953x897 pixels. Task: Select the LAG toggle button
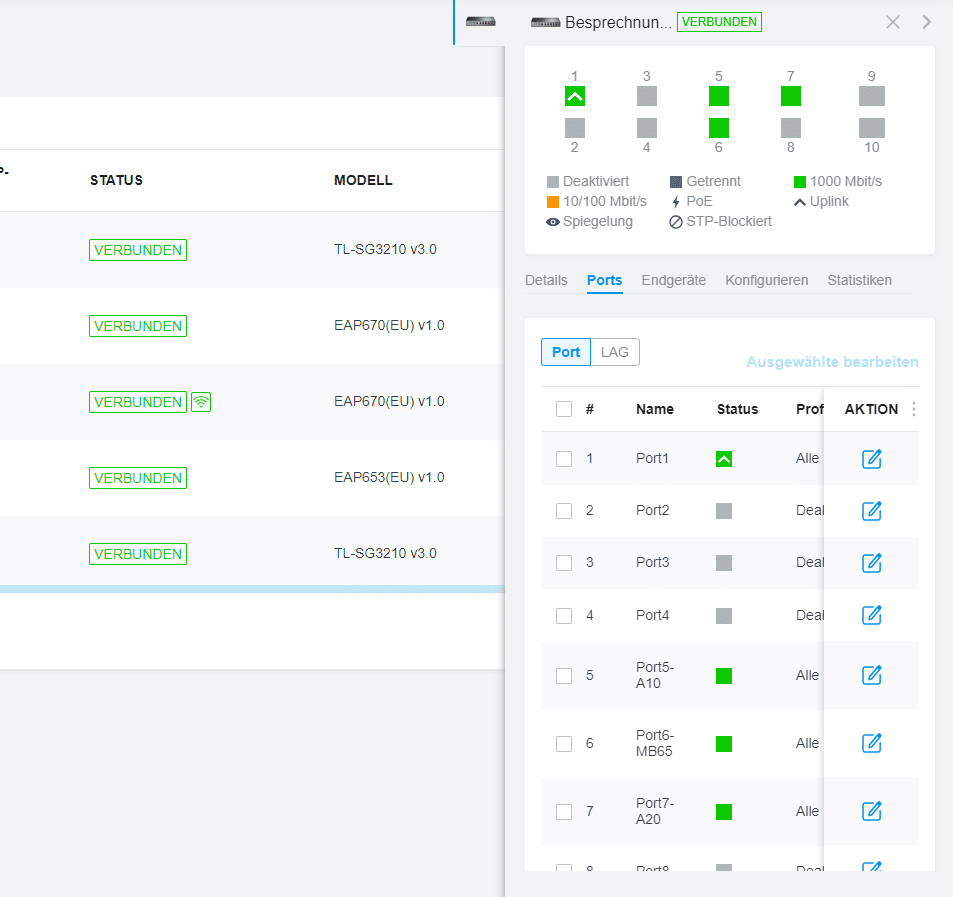click(x=614, y=352)
